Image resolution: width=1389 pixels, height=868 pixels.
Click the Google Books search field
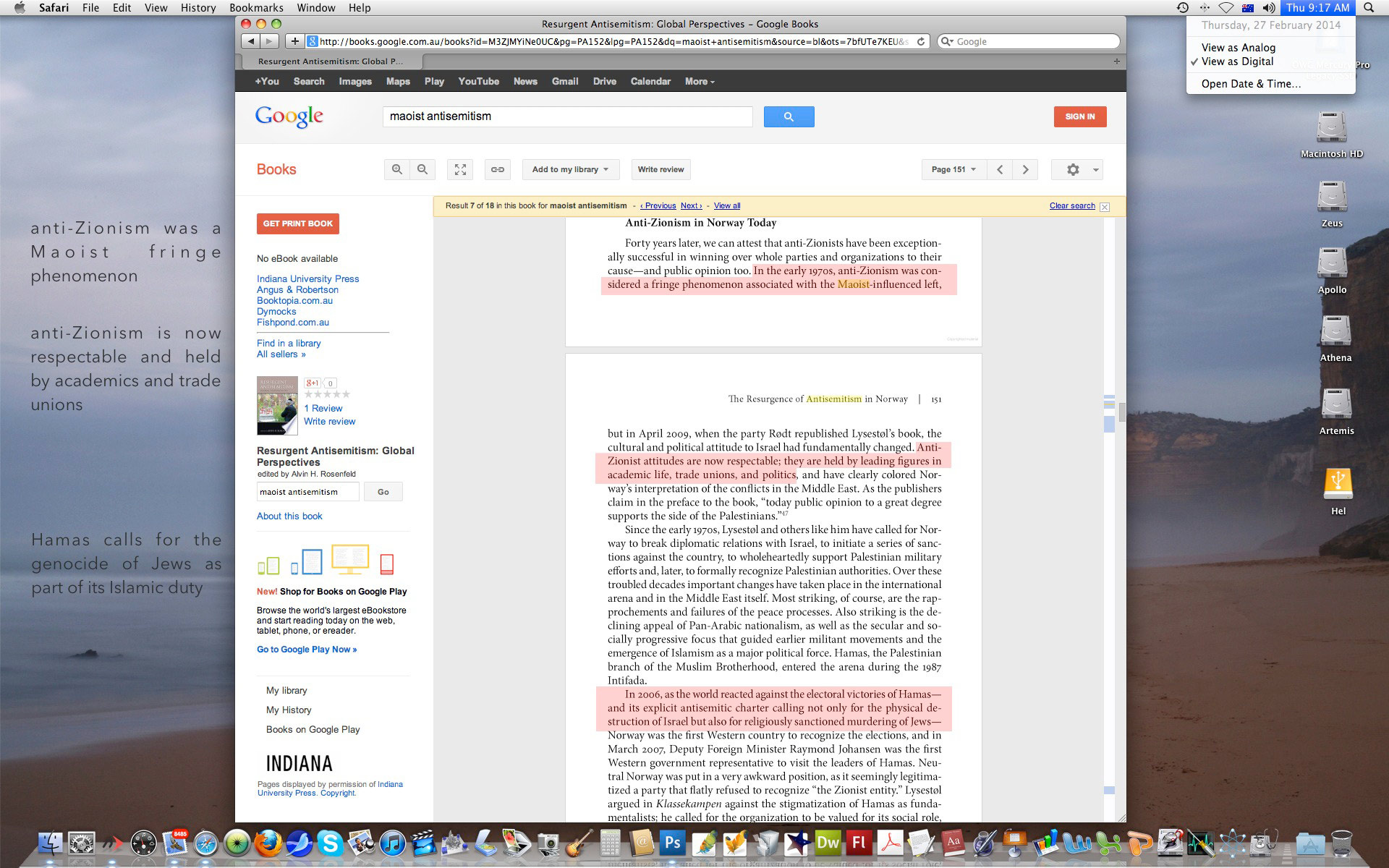[568, 116]
